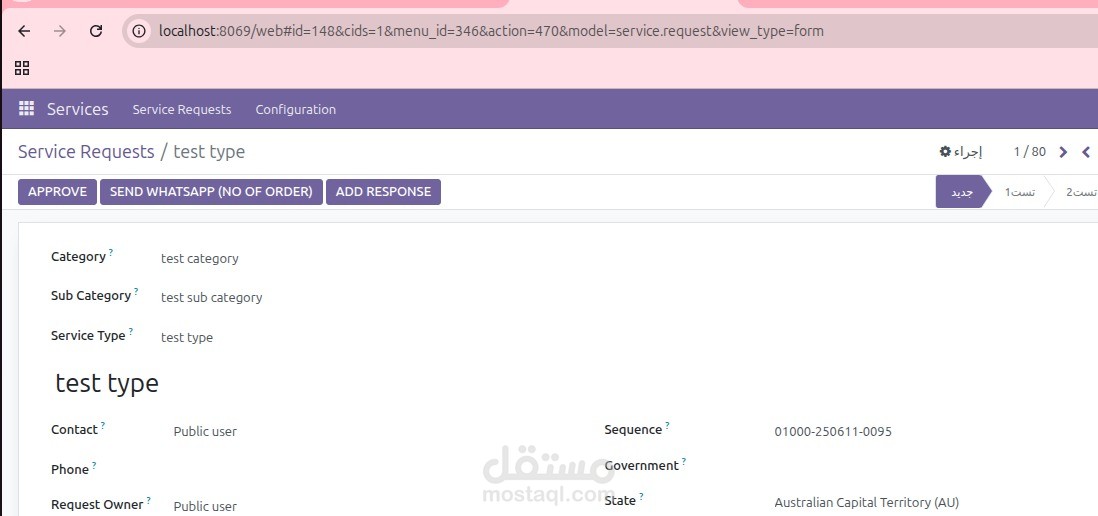Click the Sub Category field label
This screenshot has width=1098, height=516.
(x=91, y=295)
